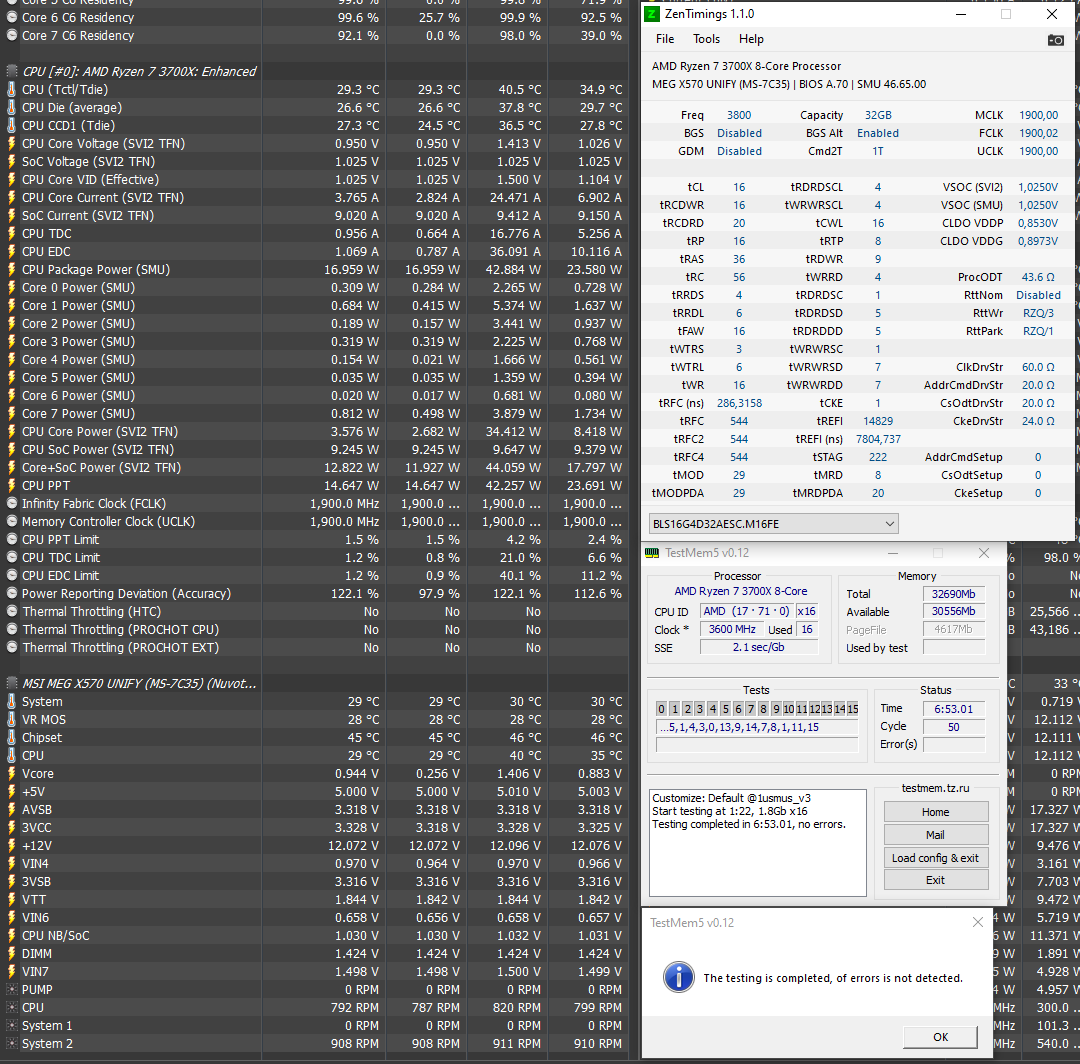Click chip icon of MSI MEG X570 UNIFY header

pos(12,683)
